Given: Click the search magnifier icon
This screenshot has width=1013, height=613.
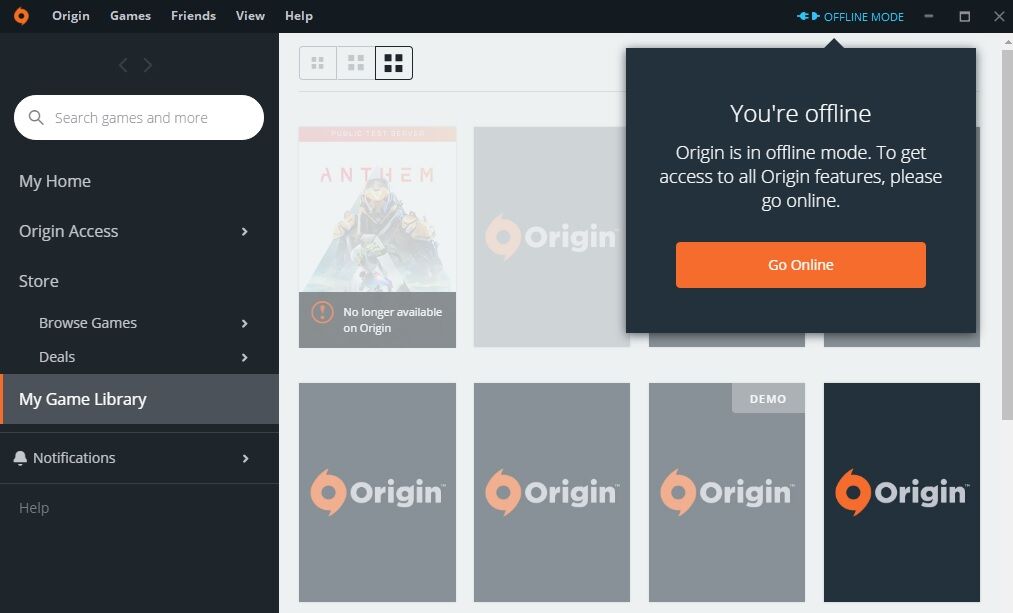Looking at the screenshot, I should 36,118.
